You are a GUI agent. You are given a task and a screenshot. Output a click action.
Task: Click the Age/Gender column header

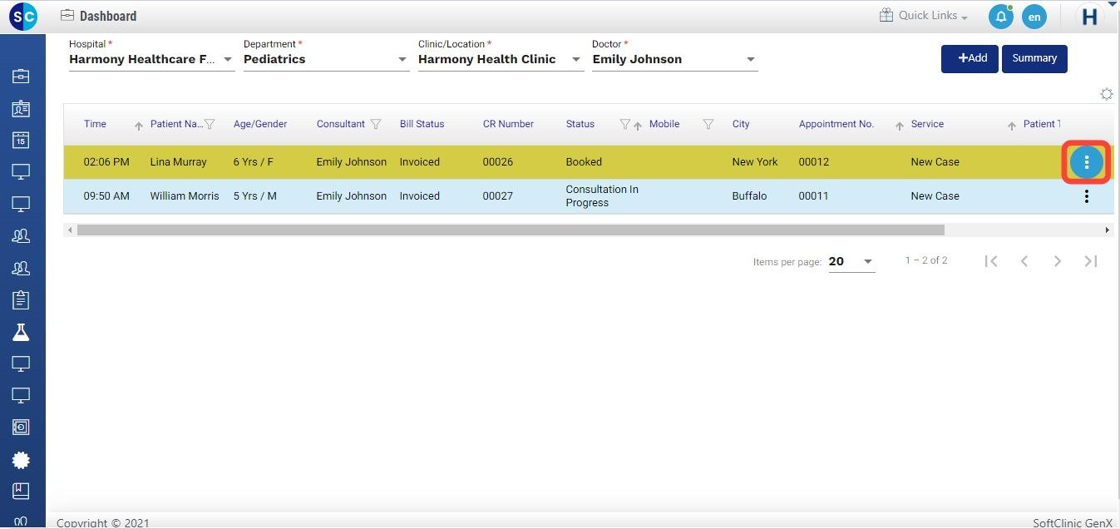coord(260,124)
